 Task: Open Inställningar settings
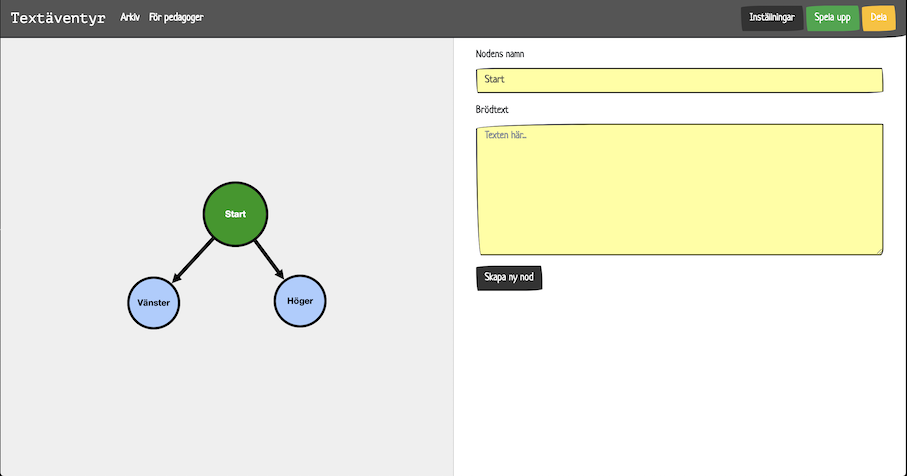coord(772,18)
